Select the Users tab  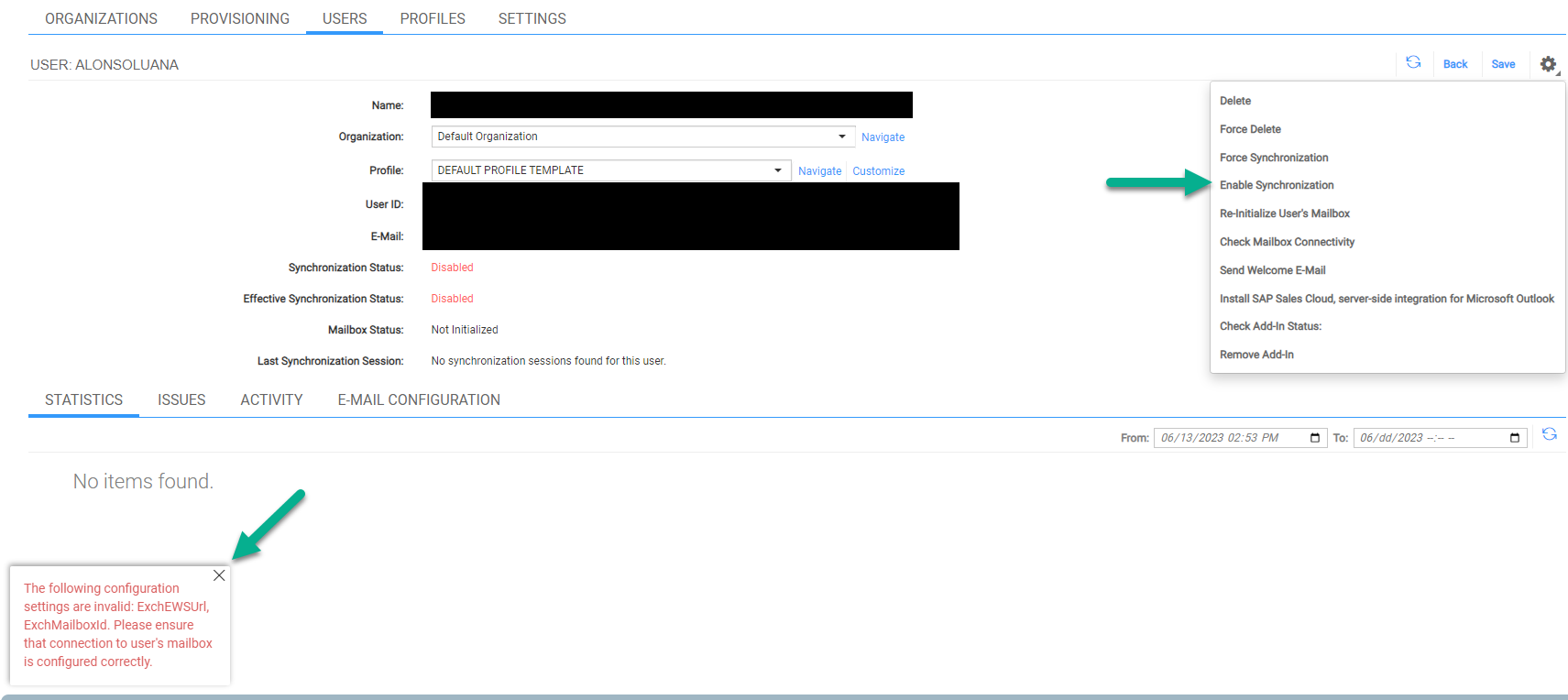(345, 18)
